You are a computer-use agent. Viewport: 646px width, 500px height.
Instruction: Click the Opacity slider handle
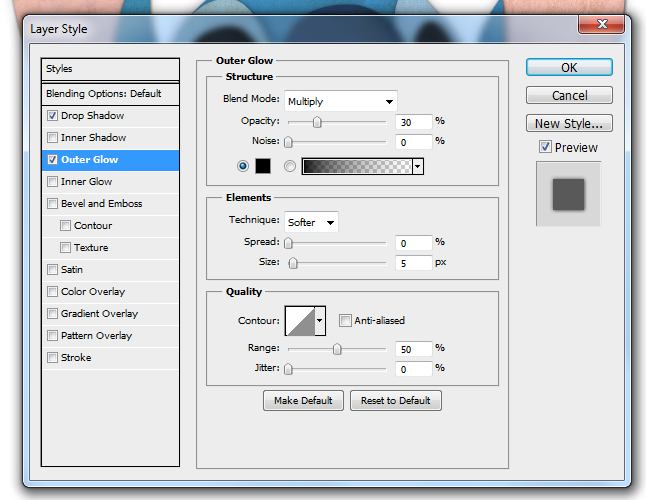(317, 122)
